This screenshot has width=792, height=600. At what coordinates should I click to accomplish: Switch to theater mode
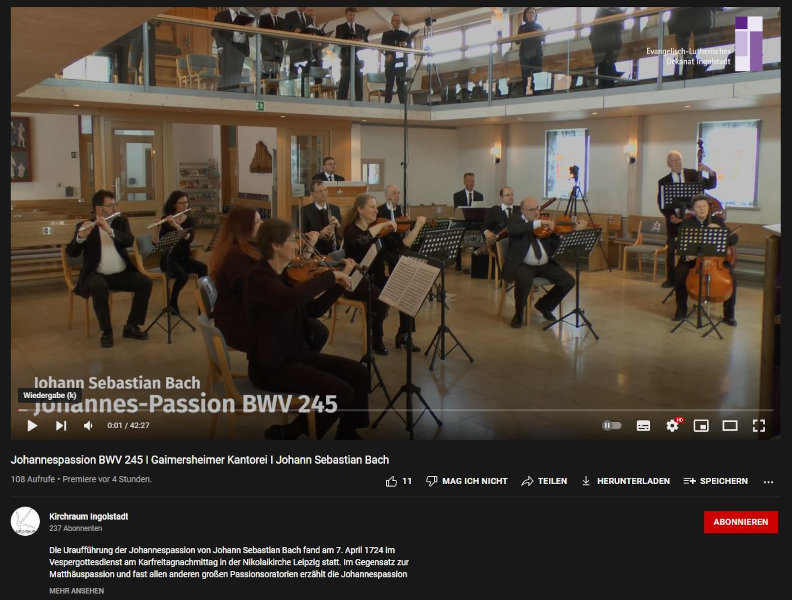(730, 426)
